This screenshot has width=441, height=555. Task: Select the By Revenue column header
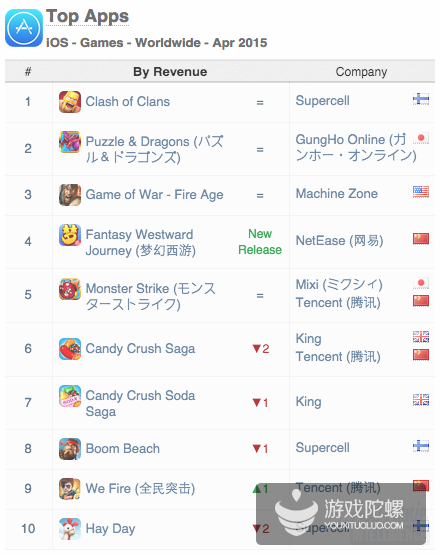pyautogui.click(x=170, y=72)
